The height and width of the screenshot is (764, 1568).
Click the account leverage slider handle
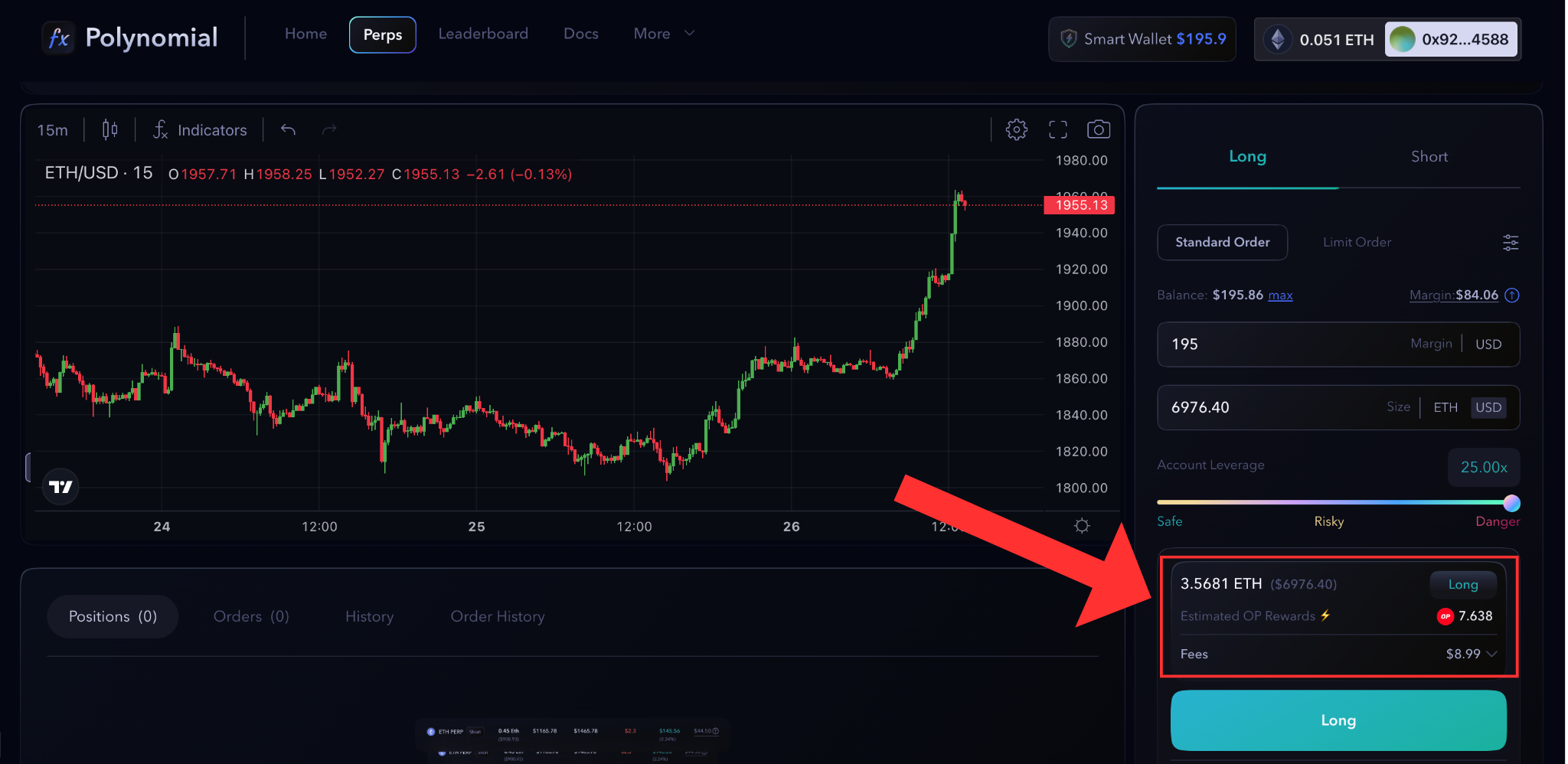(1511, 503)
